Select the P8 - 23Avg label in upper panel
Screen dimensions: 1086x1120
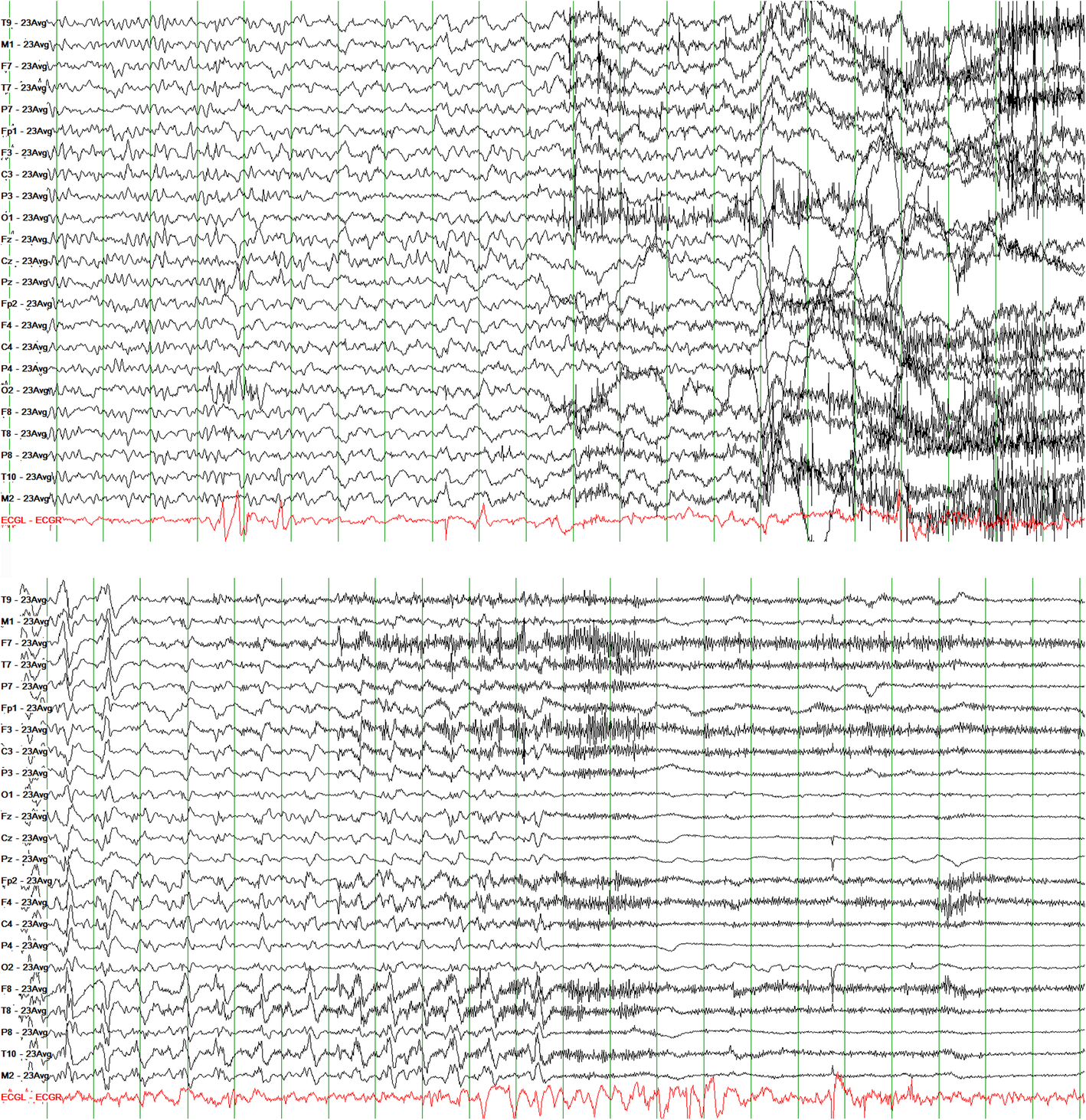pos(25,456)
